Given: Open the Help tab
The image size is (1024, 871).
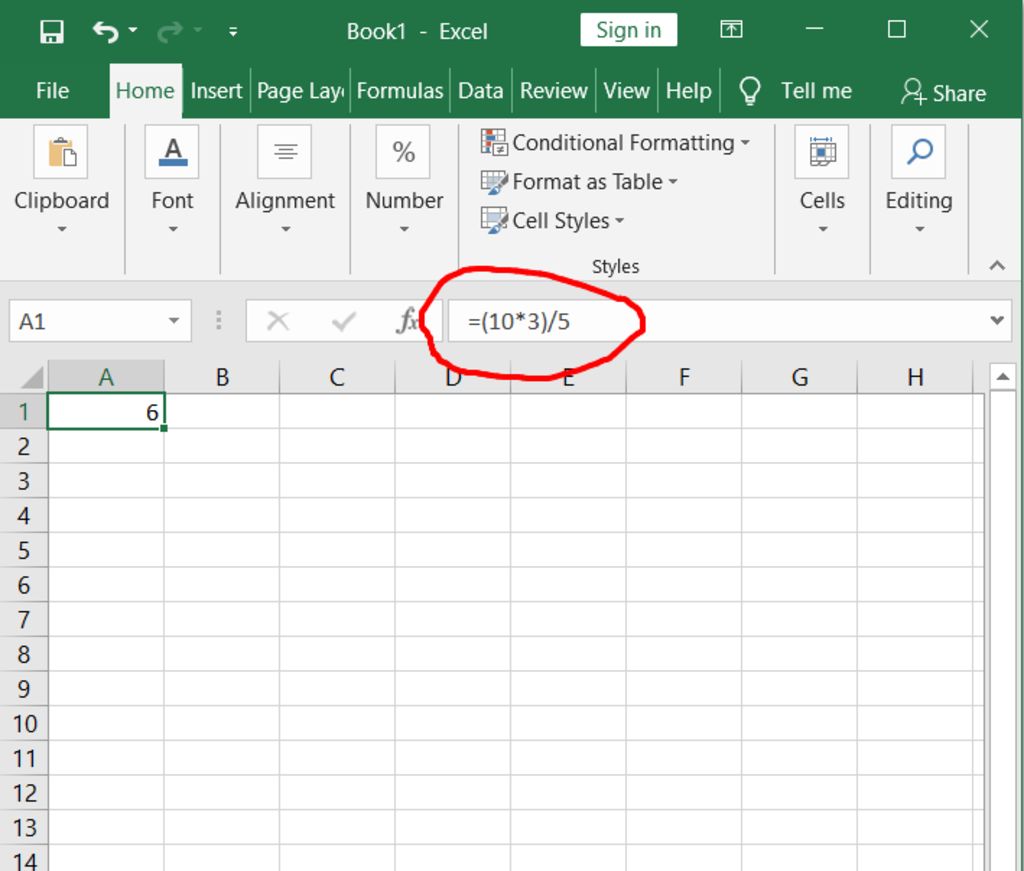Looking at the screenshot, I should pos(688,91).
